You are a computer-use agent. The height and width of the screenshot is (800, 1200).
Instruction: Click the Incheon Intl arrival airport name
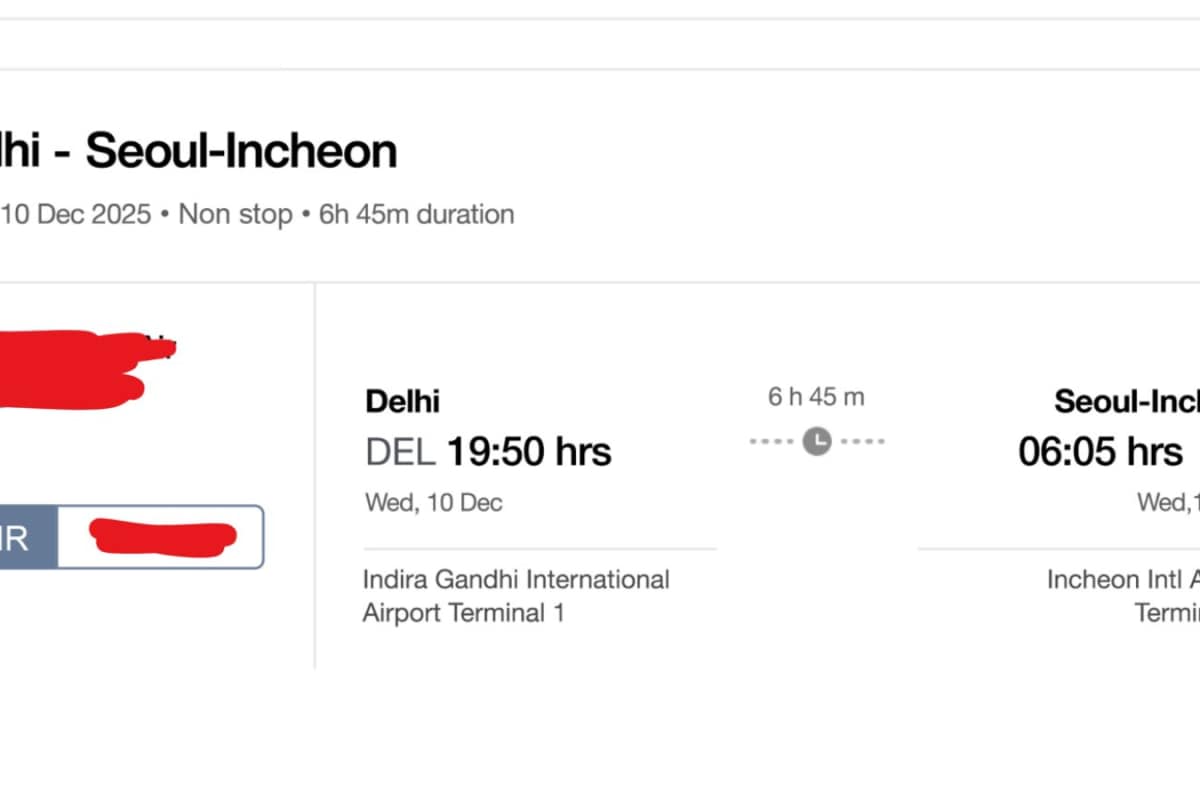(x=1122, y=579)
